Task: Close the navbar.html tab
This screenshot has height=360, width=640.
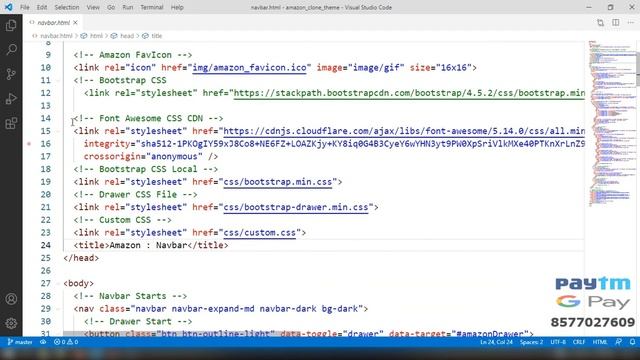Action: (75, 22)
